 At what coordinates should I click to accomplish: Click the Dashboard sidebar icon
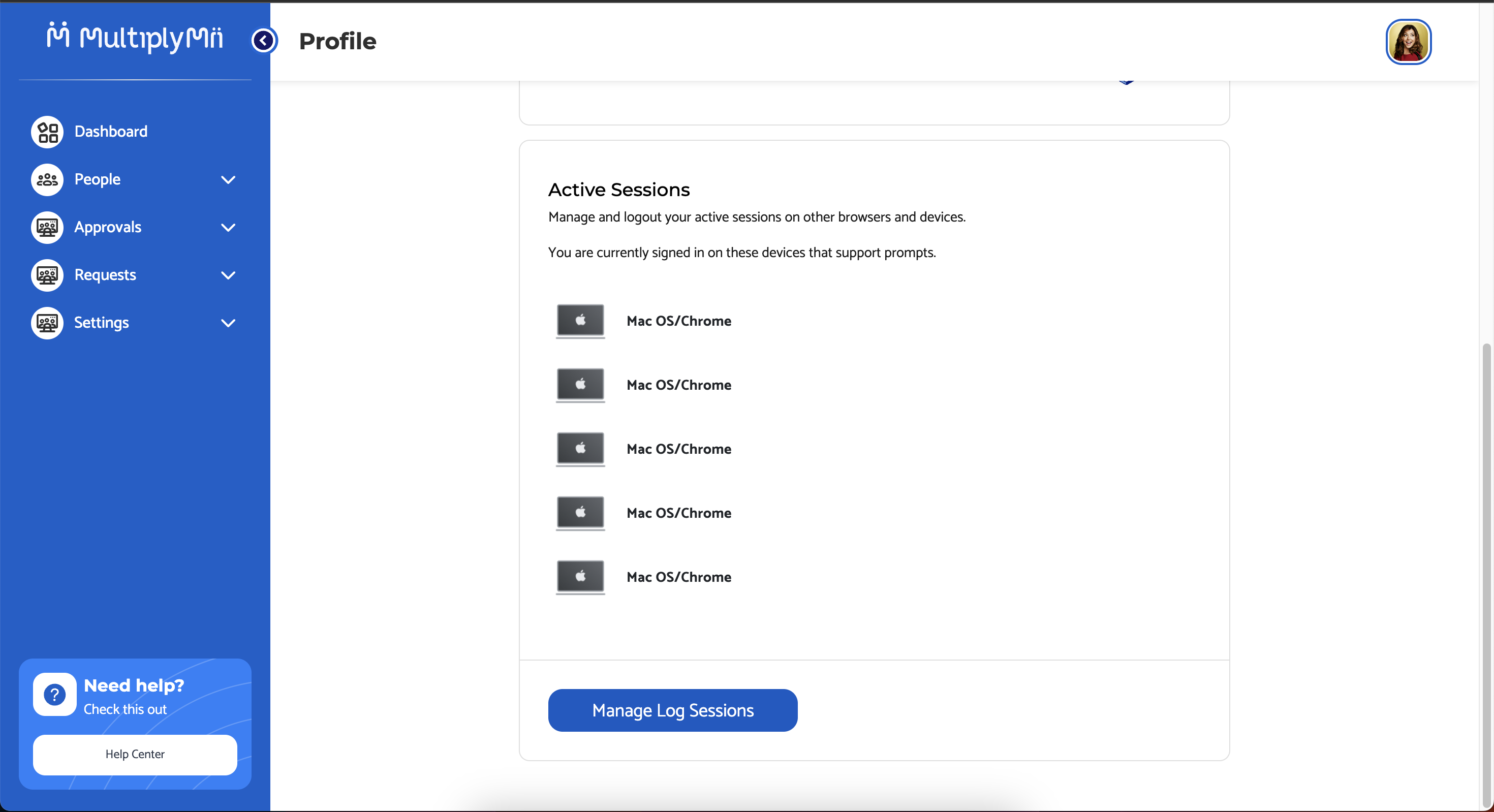(x=47, y=132)
